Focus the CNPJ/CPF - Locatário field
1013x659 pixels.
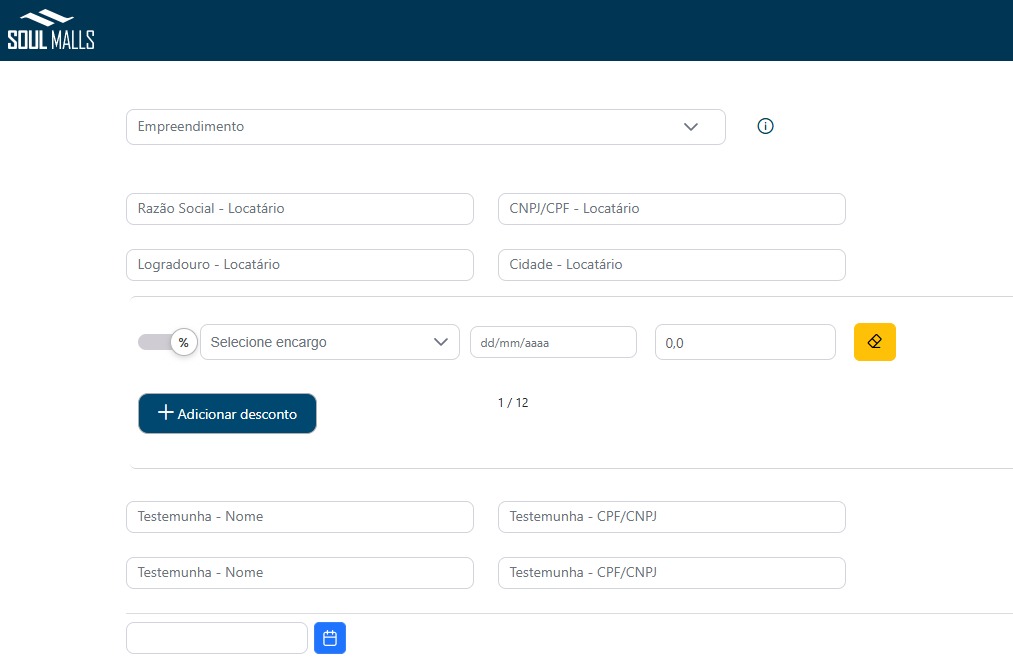tap(672, 209)
